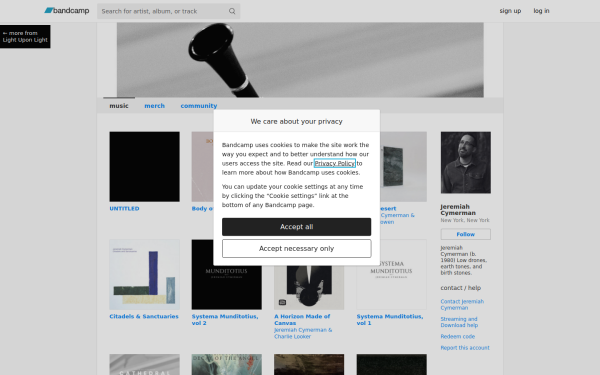Click the Jeremiah Cymerman artist name text

tap(458, 210)
